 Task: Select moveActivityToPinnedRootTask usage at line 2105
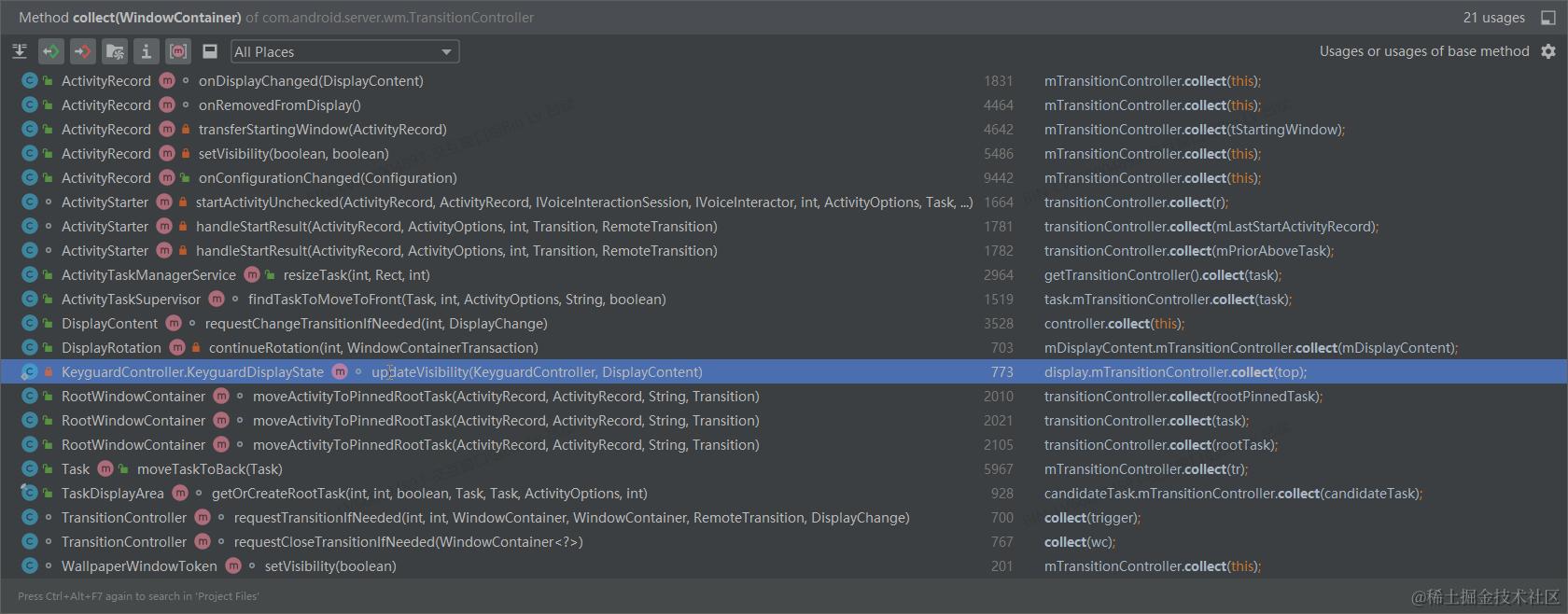coord(784,445)
